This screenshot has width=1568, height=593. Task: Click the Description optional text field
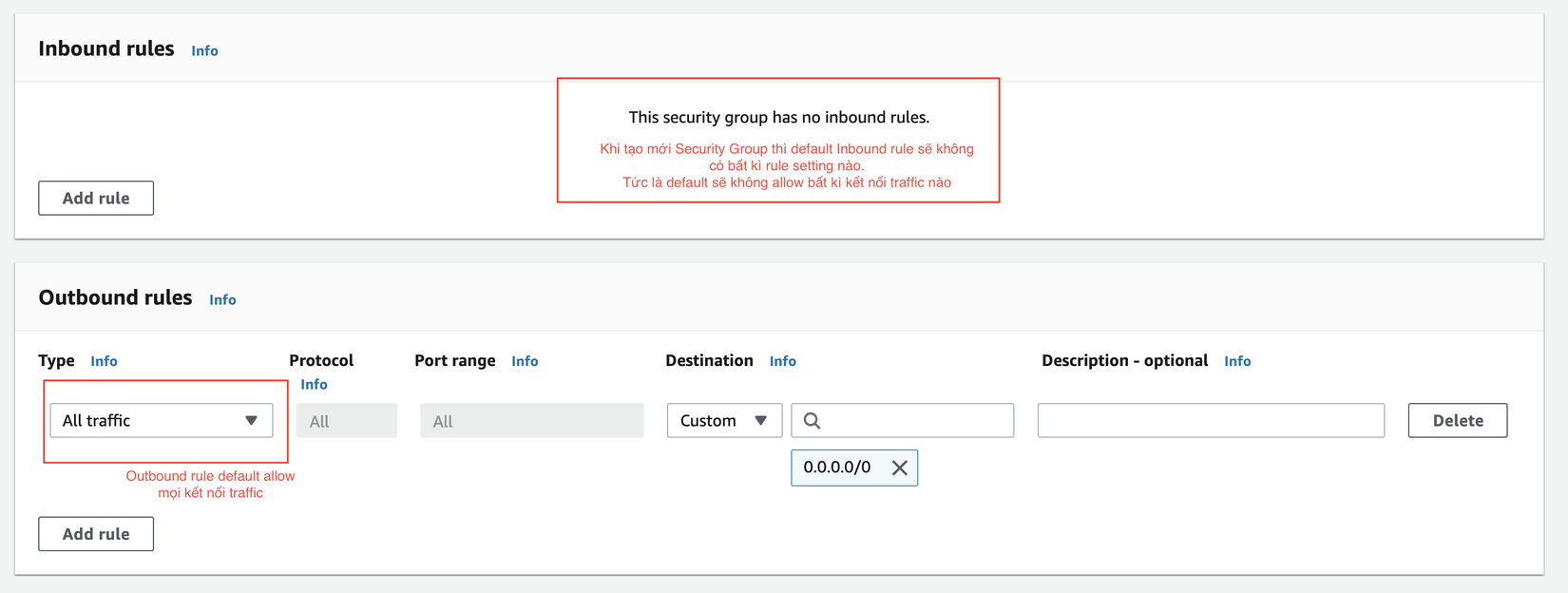1211,421
